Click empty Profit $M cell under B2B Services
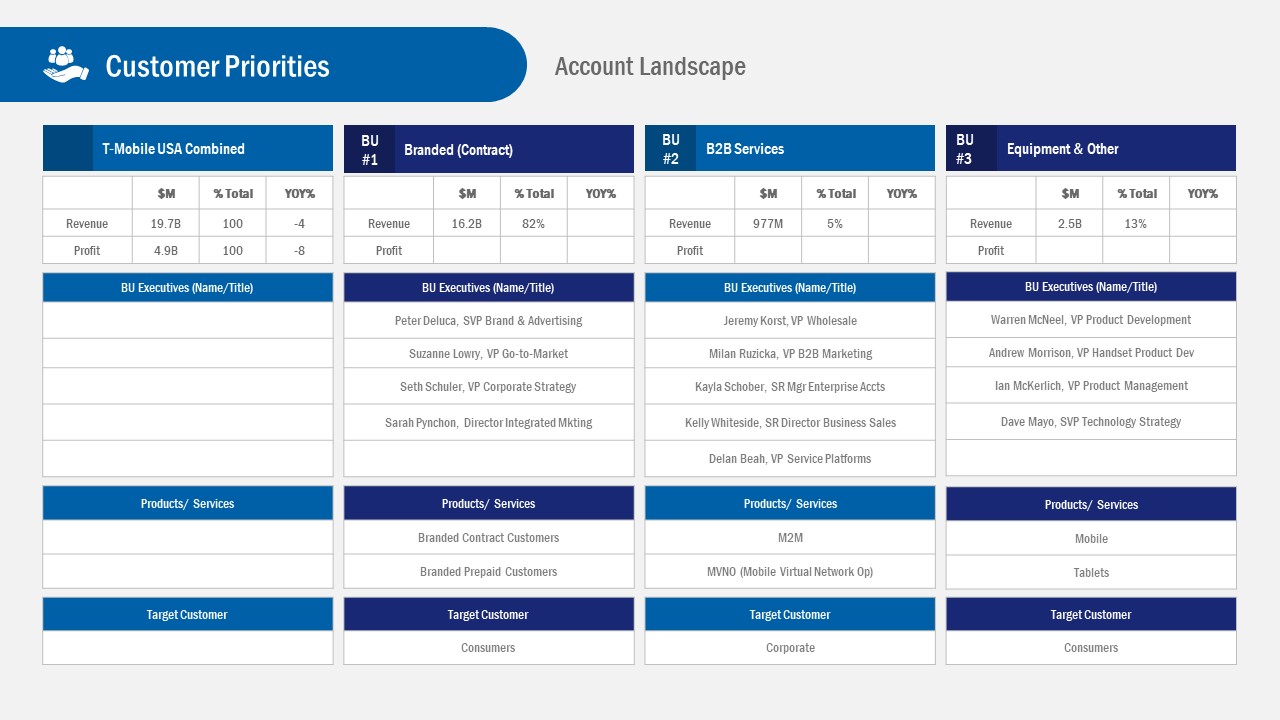This screenshot has height=720, width=1280. point(768,250)
